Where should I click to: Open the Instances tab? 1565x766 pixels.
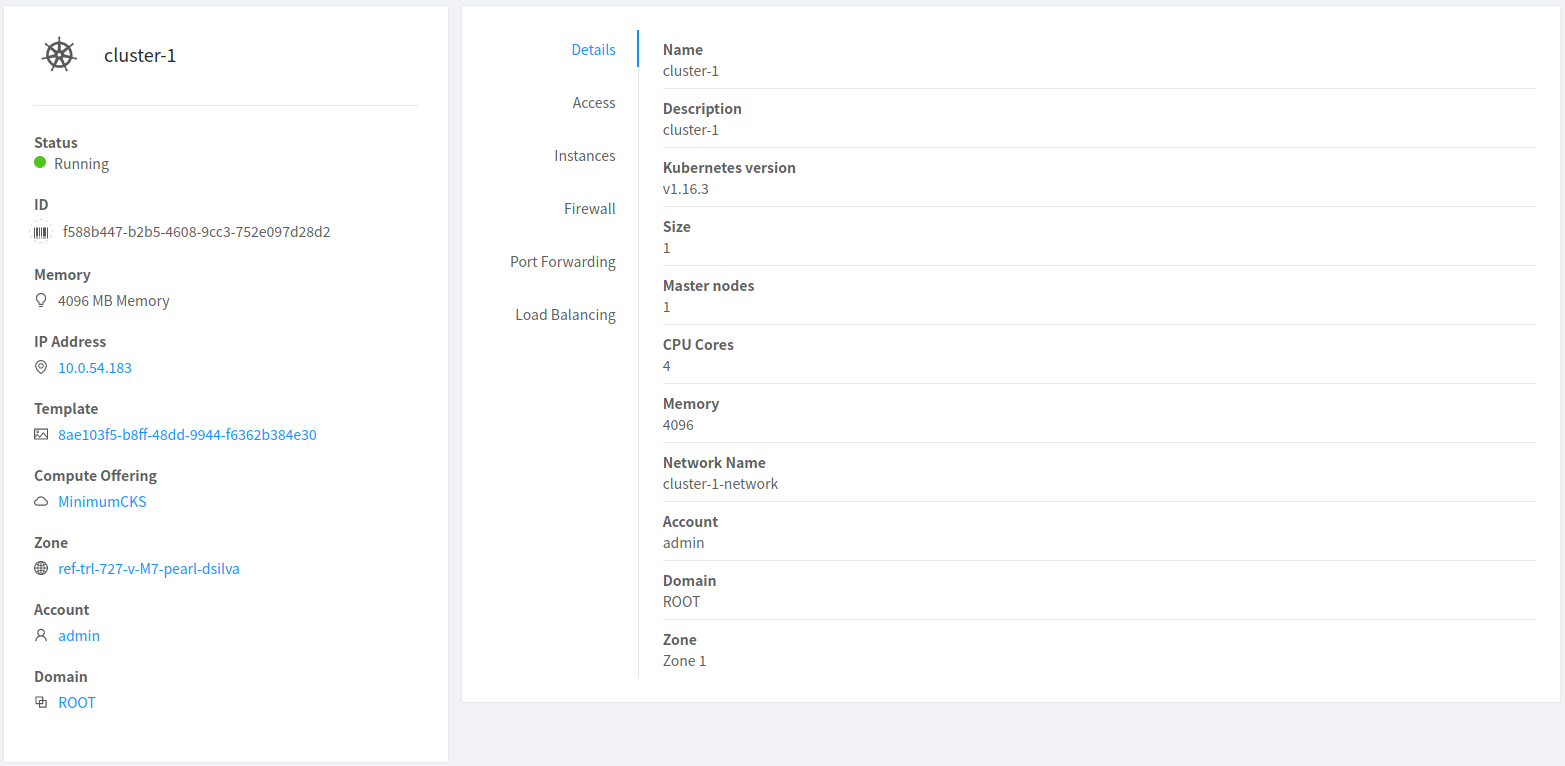click(585, 155)
